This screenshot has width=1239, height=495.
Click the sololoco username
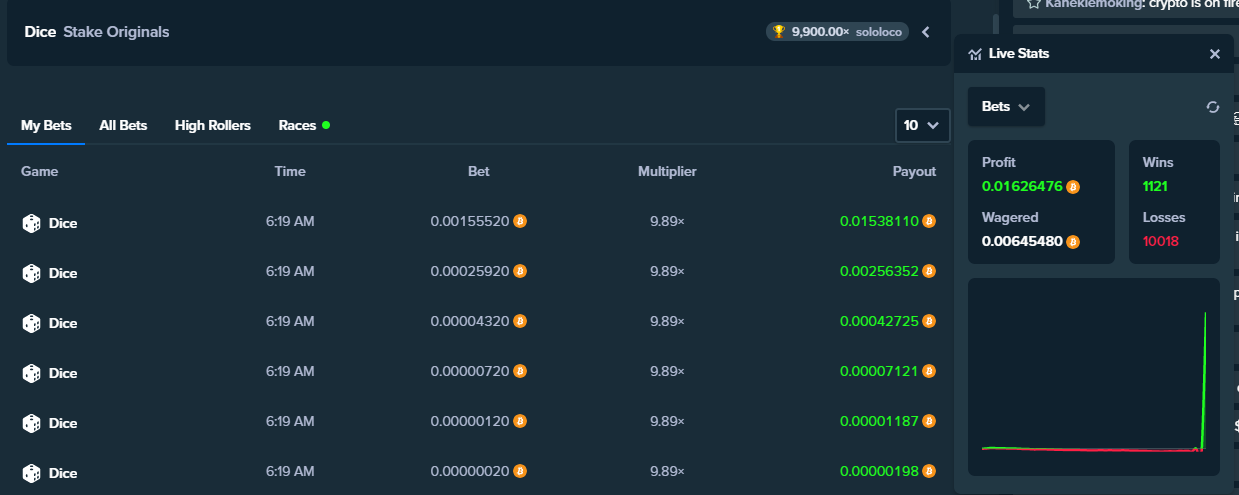(879, 32)
